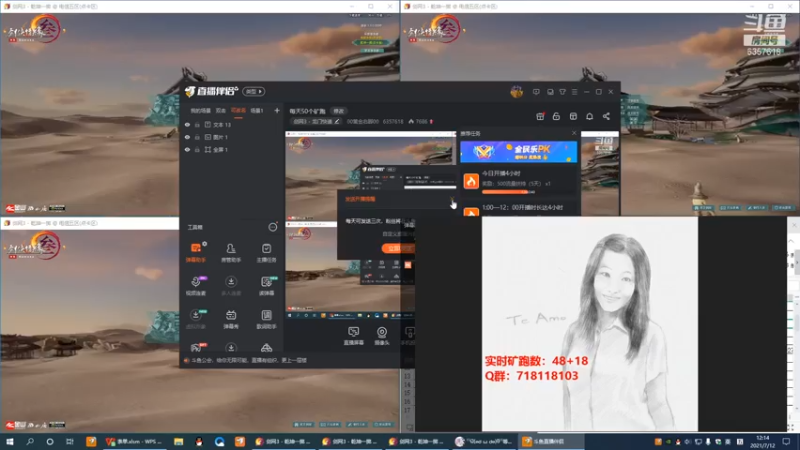Click the speaker announcement icon at bottom bar
The image size is (800, 450).
[186, 360]
